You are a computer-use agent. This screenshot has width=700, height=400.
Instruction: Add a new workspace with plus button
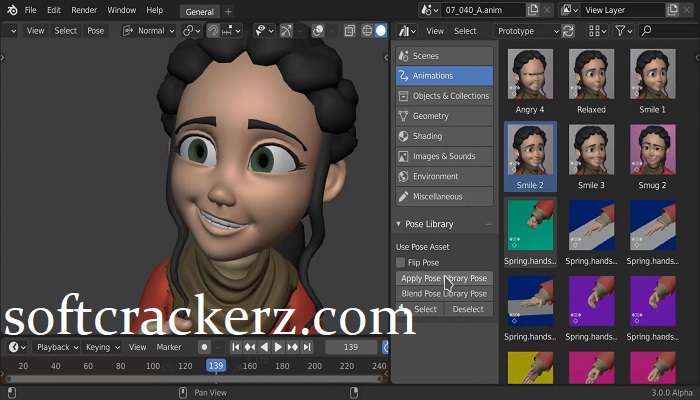coord(228,12)
